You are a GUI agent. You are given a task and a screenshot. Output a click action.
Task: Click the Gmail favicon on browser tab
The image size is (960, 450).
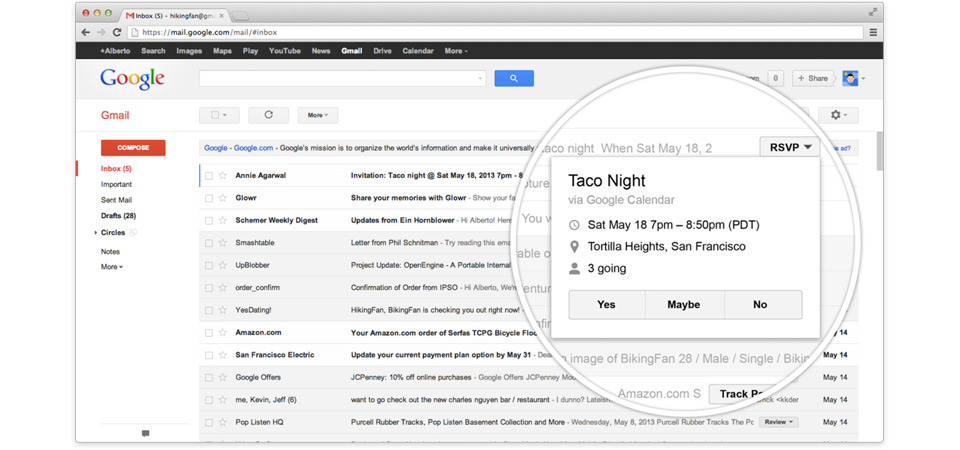click(130, 15)
